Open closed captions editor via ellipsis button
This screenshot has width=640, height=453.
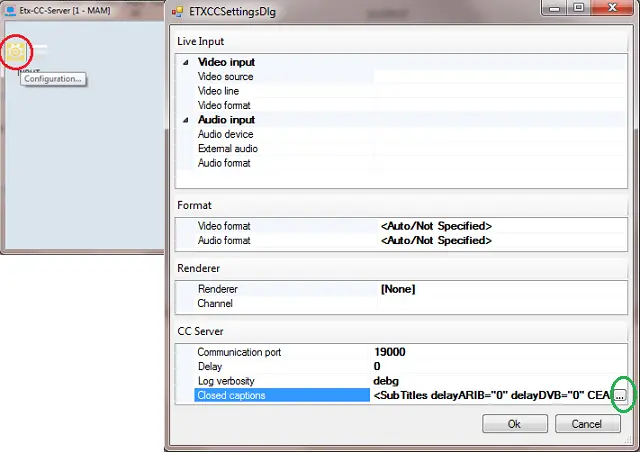[620, 396]
